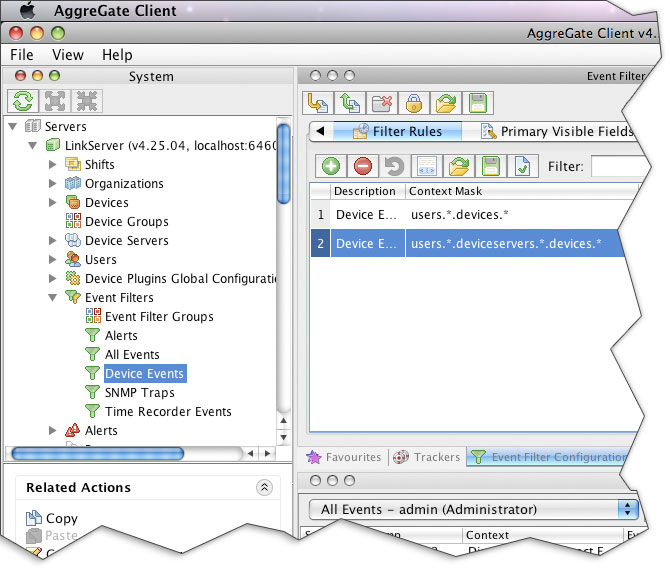670x579 pixels.
Task: Collapse the Related Actions panel
Action: (264, 487)
